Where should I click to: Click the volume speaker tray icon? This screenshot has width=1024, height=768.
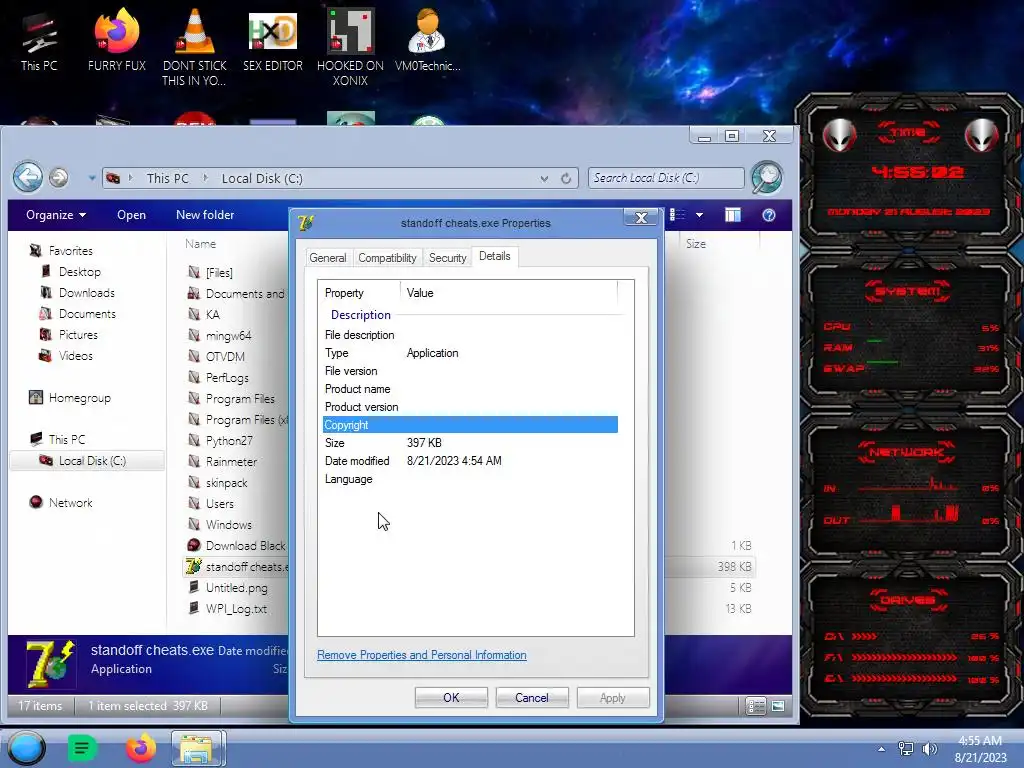click(x=929, y=749)
